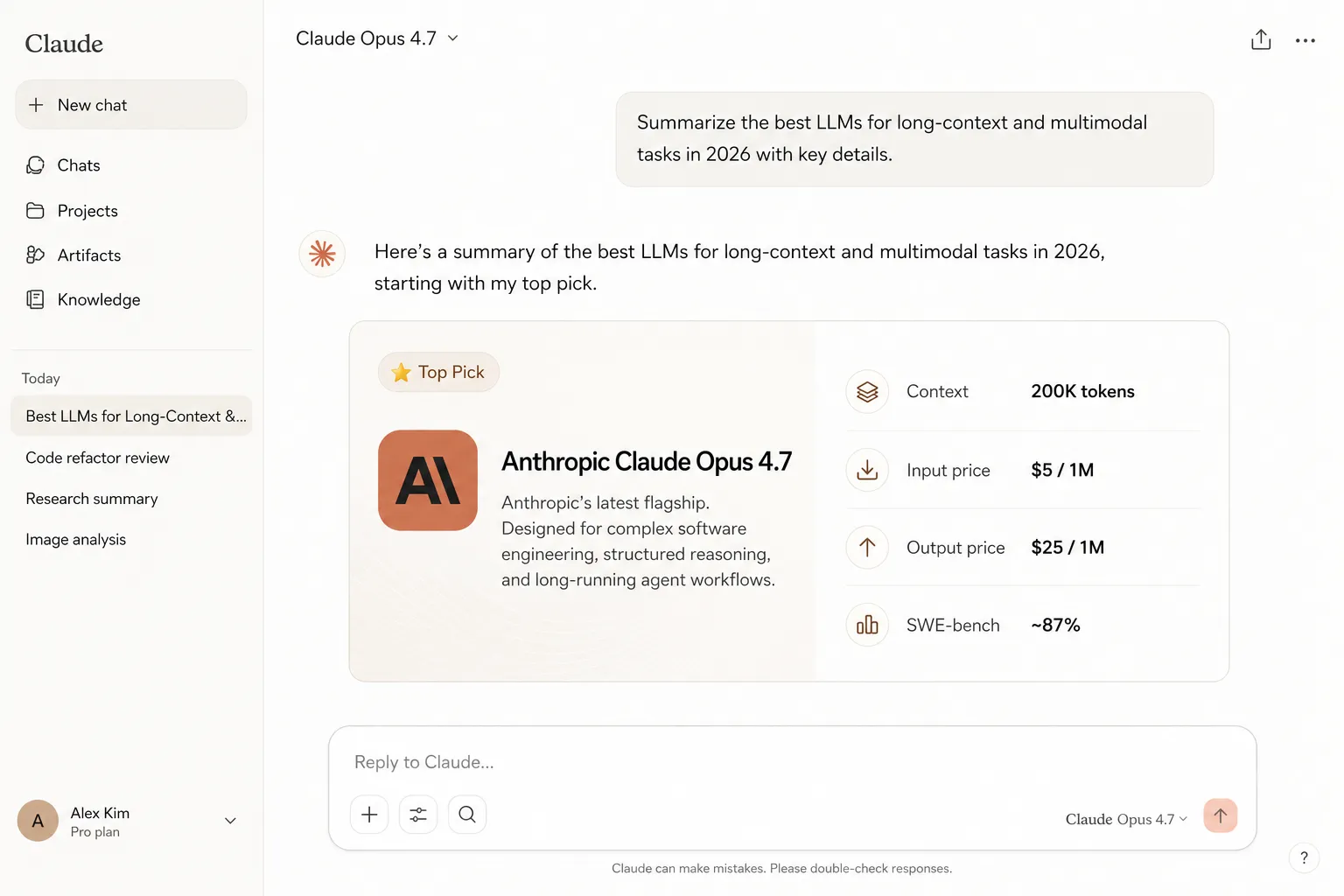Expand the Alex Kim account menu chevron
The image size is (1344, 896).
click(230, 821)
